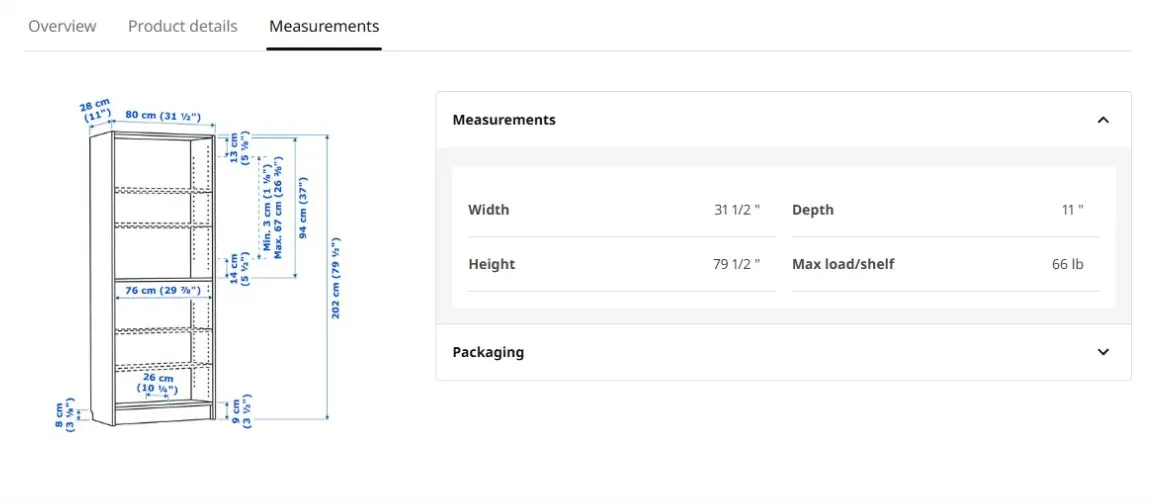Image resolution: width=1156 pixels, height=503 pixels.
Task: Open the Product details tab
Action: click(183, 27)
